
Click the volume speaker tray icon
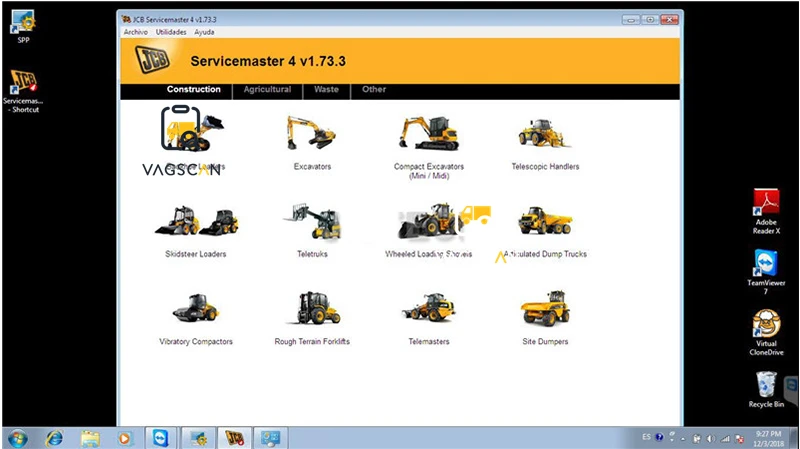(x=711, y=438)
